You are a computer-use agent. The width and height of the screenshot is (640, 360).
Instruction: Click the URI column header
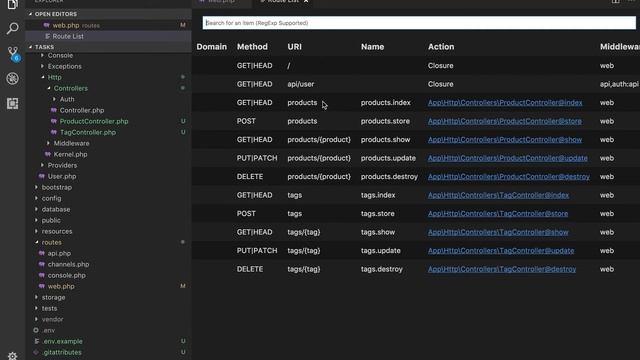(x=294, y=47)
